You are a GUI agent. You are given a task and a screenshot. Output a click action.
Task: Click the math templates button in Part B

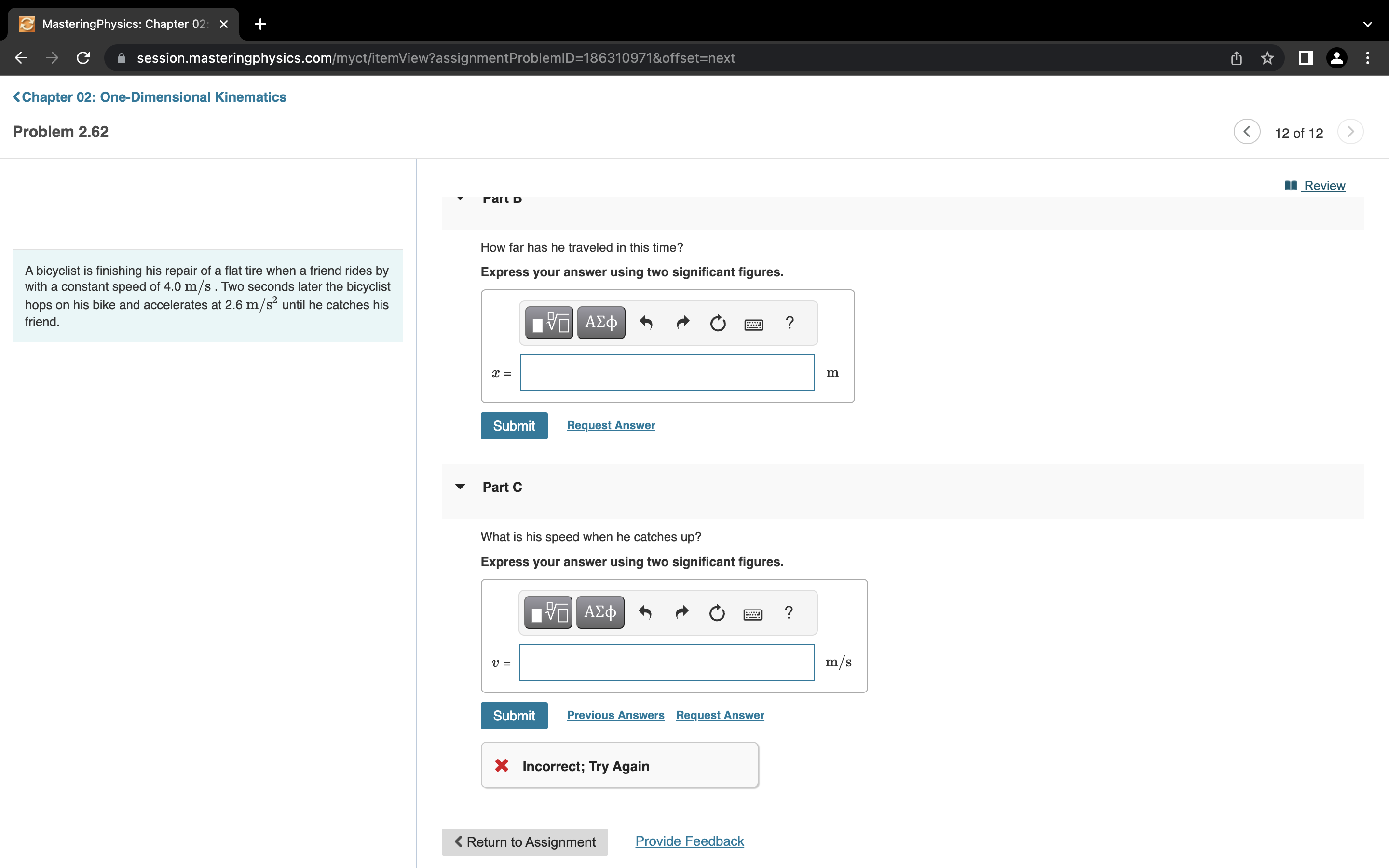(549, 323)
